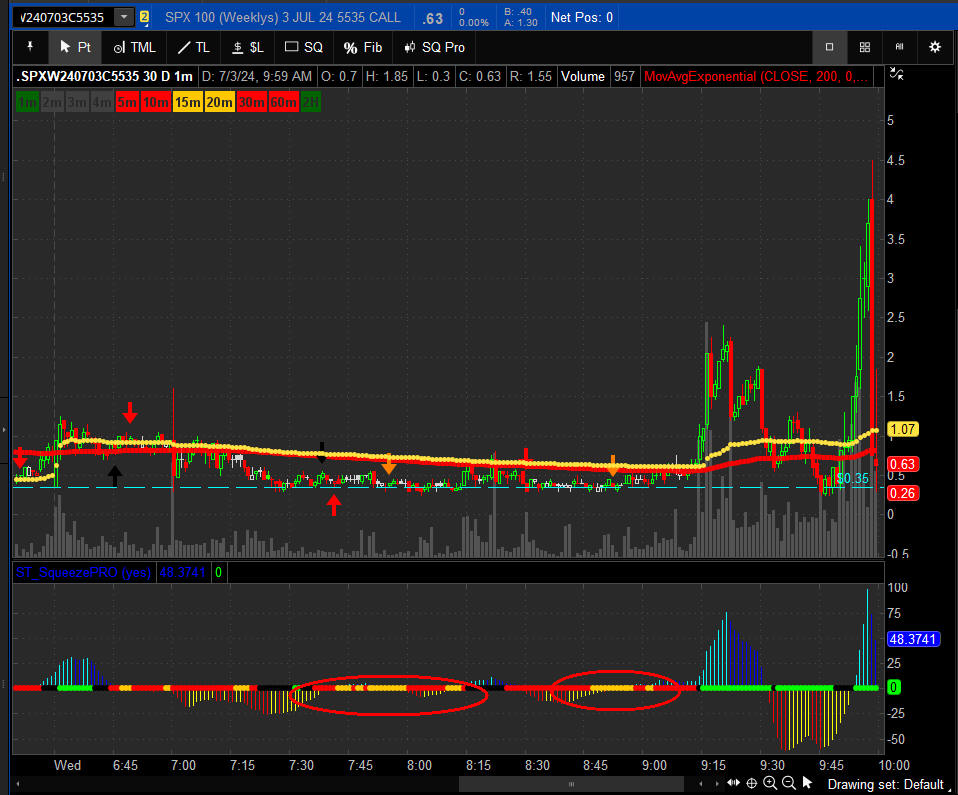Screen dimensions: 958x795
Task: Open the symbol selector dropdown arrow
Action: [123, 17]
